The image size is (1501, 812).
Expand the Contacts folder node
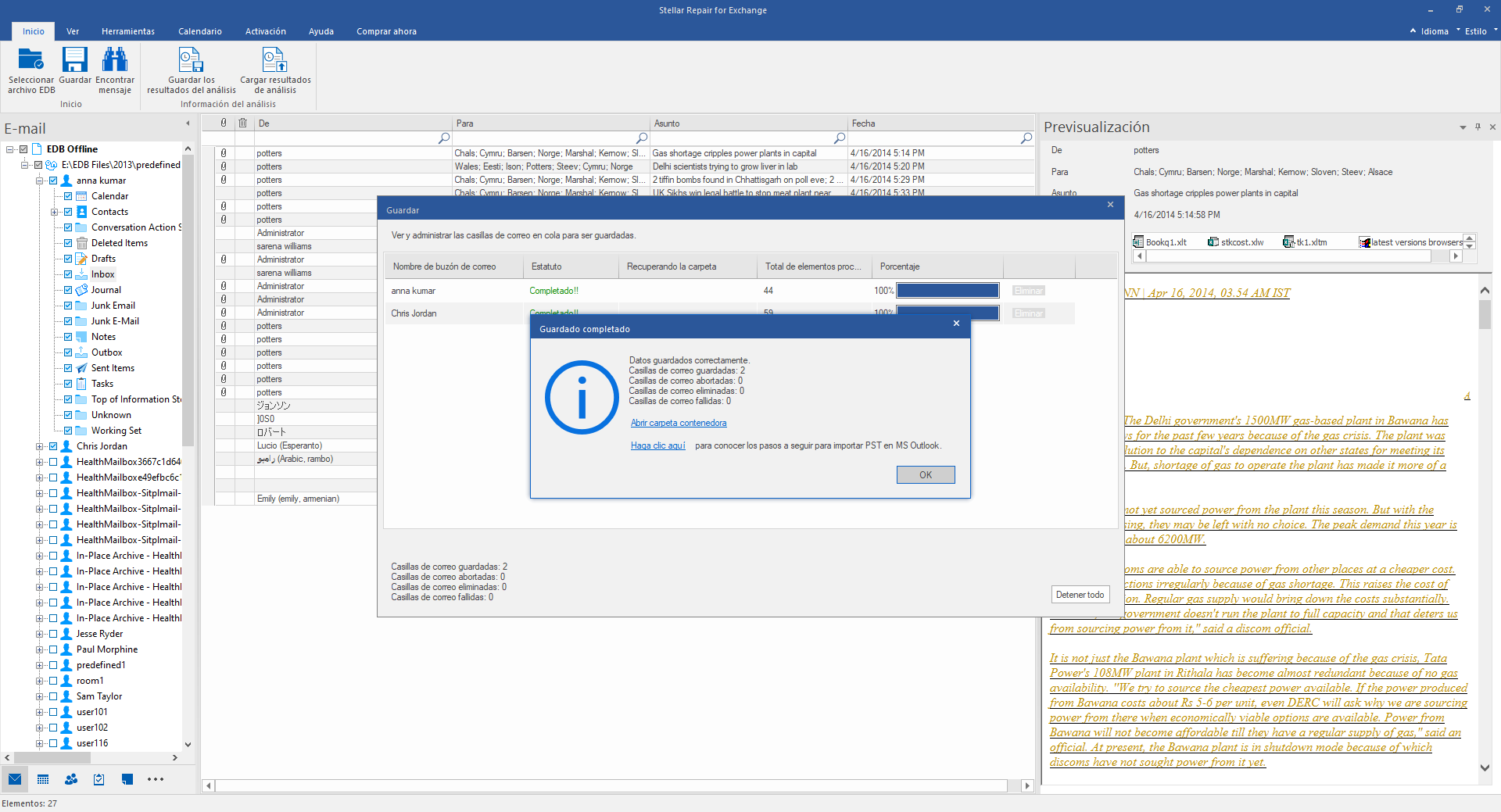[55, 212]
